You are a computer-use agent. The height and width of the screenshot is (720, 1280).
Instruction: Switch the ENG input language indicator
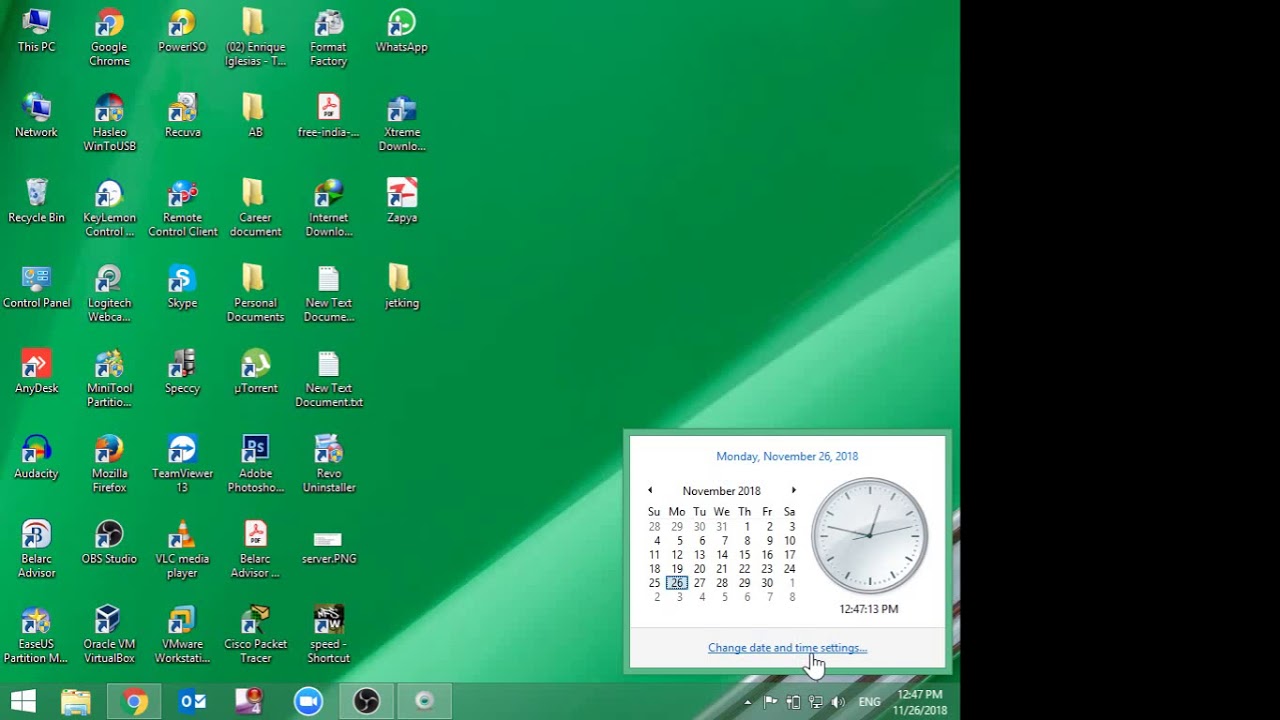pyautogui.click(x=870, y=702)
